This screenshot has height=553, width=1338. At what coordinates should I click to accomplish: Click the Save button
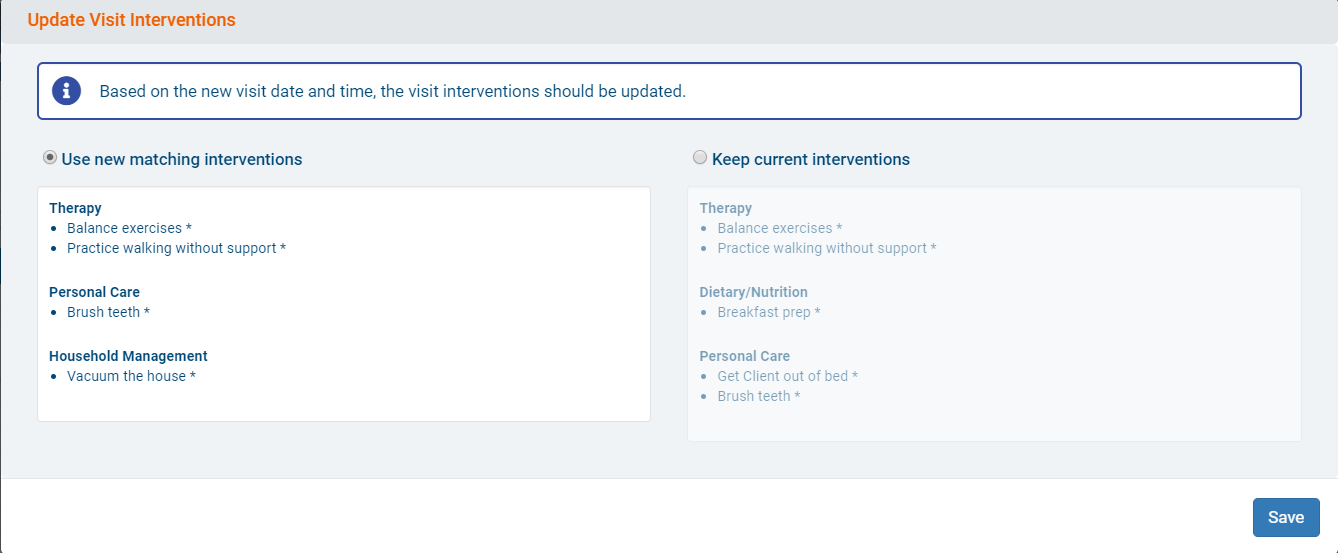[x=1285, y=517]
